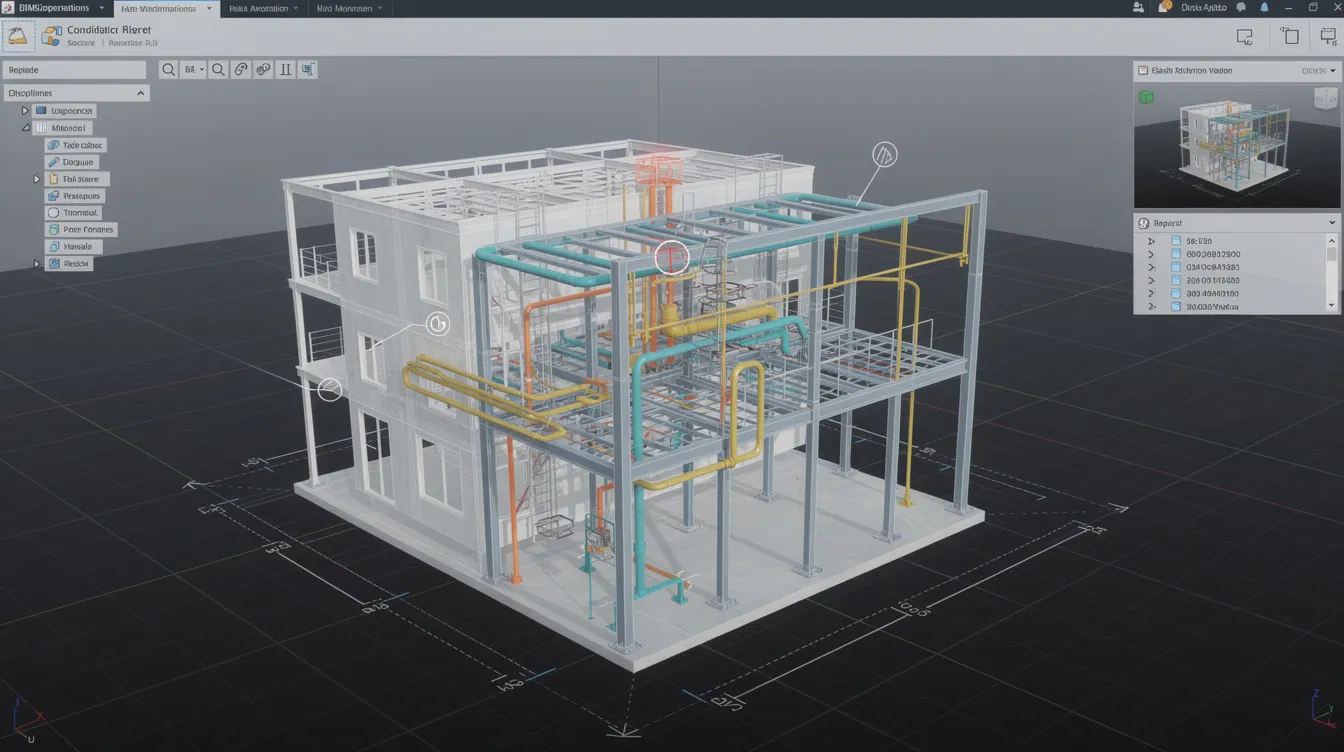Select the red clash marker circle on pipes
The height and width of the screenshot is (752, 1344).
tap(672, 258)
